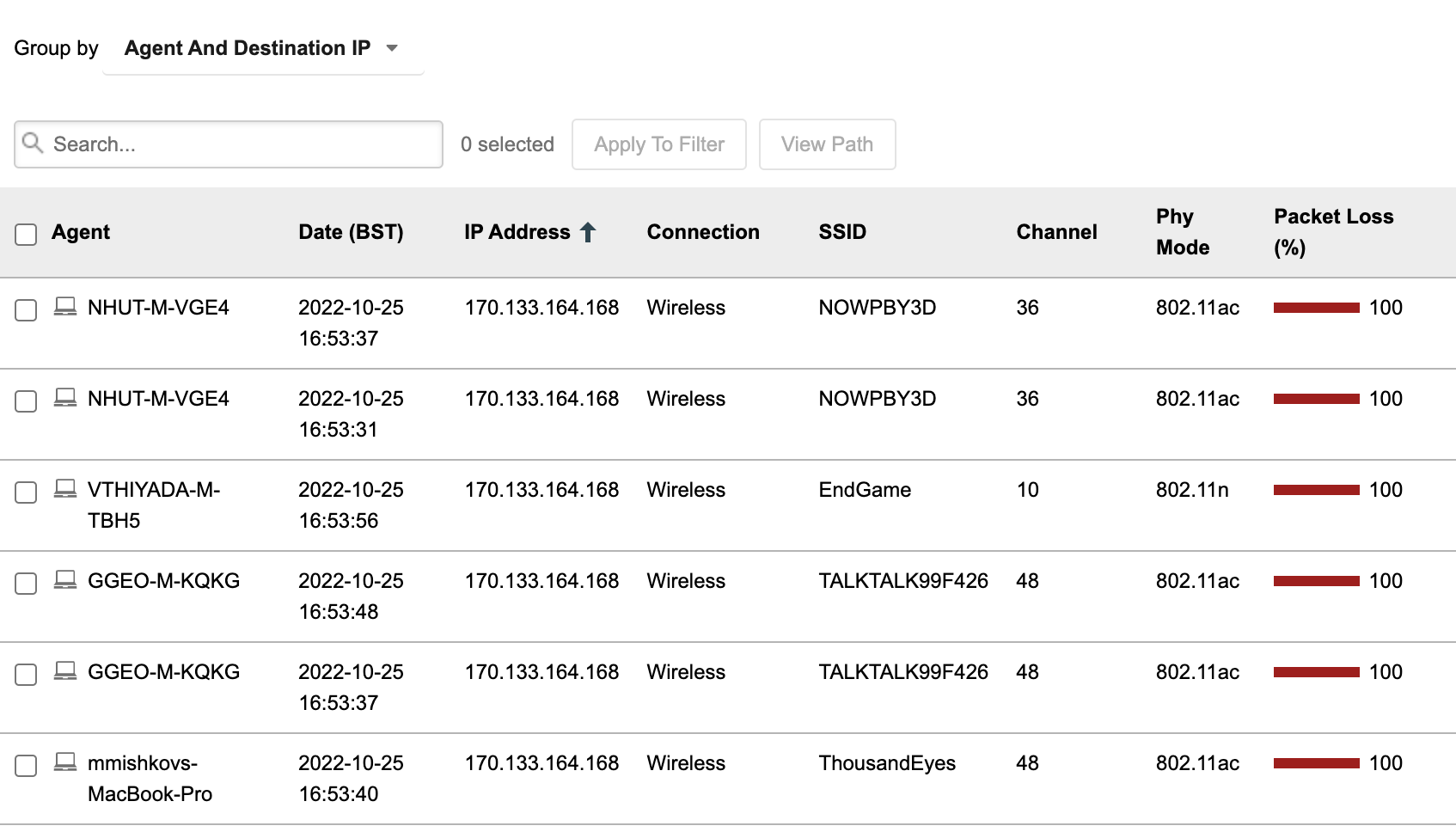Screen dimensions: 1456x832
Task: Click the laptop icon next to VTHIYADA-M-TBH5
Action: click(x=65, y=489)
